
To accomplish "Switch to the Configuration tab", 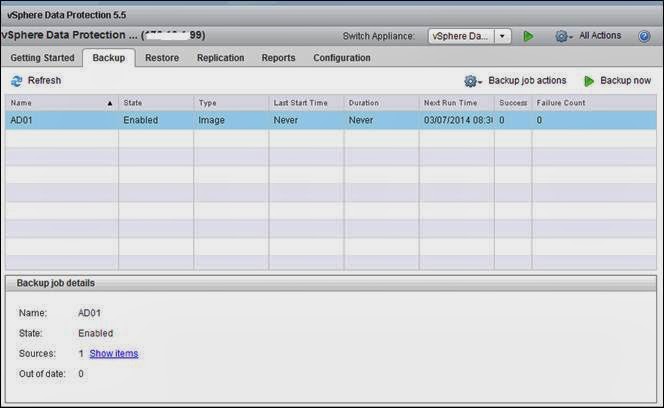I will pyautogui.click(x=342, y=58).
